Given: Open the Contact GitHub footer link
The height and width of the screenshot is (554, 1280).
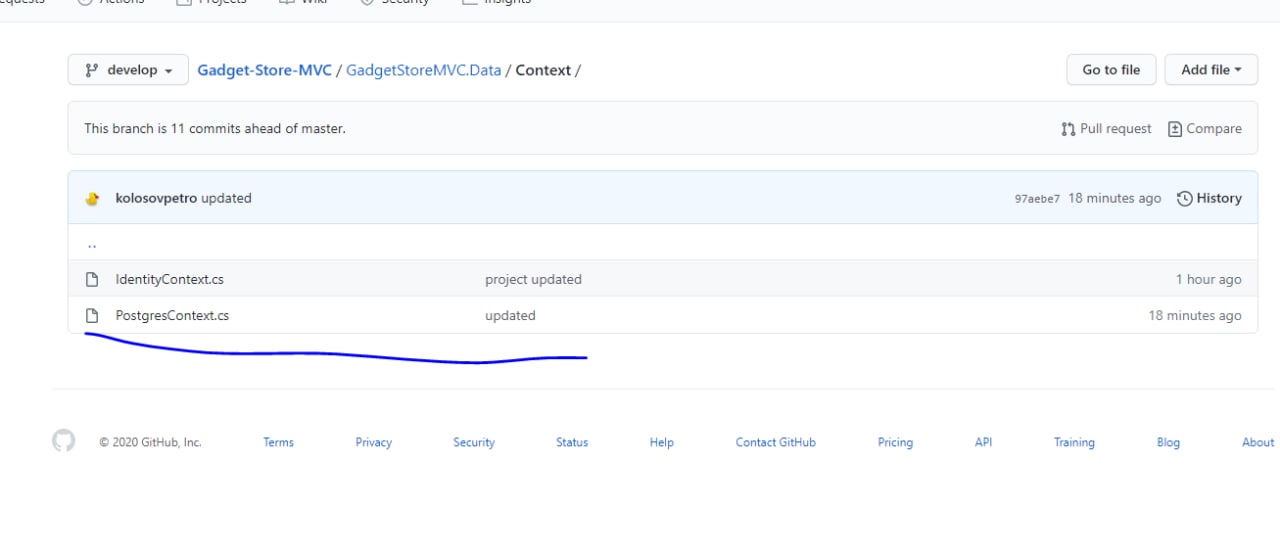Looking at the screenshot, I should tap(776, 442).
